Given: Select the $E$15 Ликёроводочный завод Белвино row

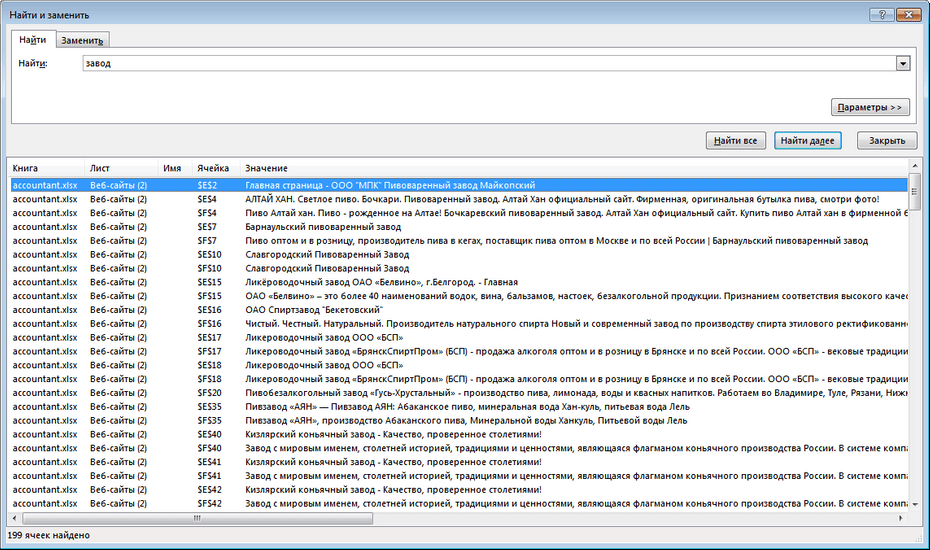Looking at the screenshot, I should click(x=459, y=282).
